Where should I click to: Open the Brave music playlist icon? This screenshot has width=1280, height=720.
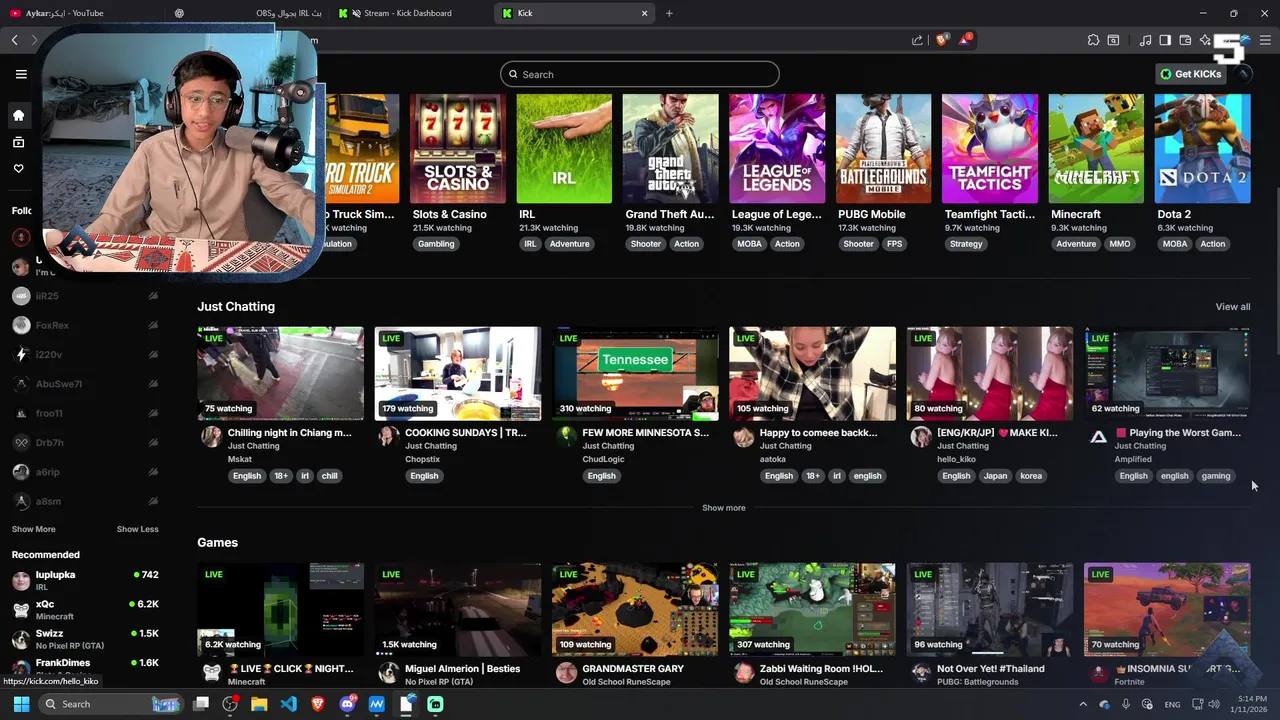click(1145, 40)
